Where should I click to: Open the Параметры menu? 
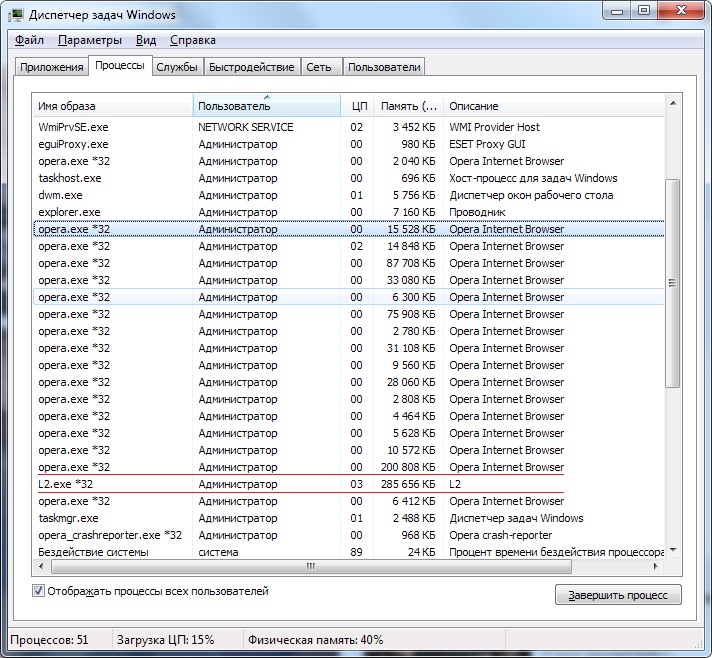tap(89, 40)
